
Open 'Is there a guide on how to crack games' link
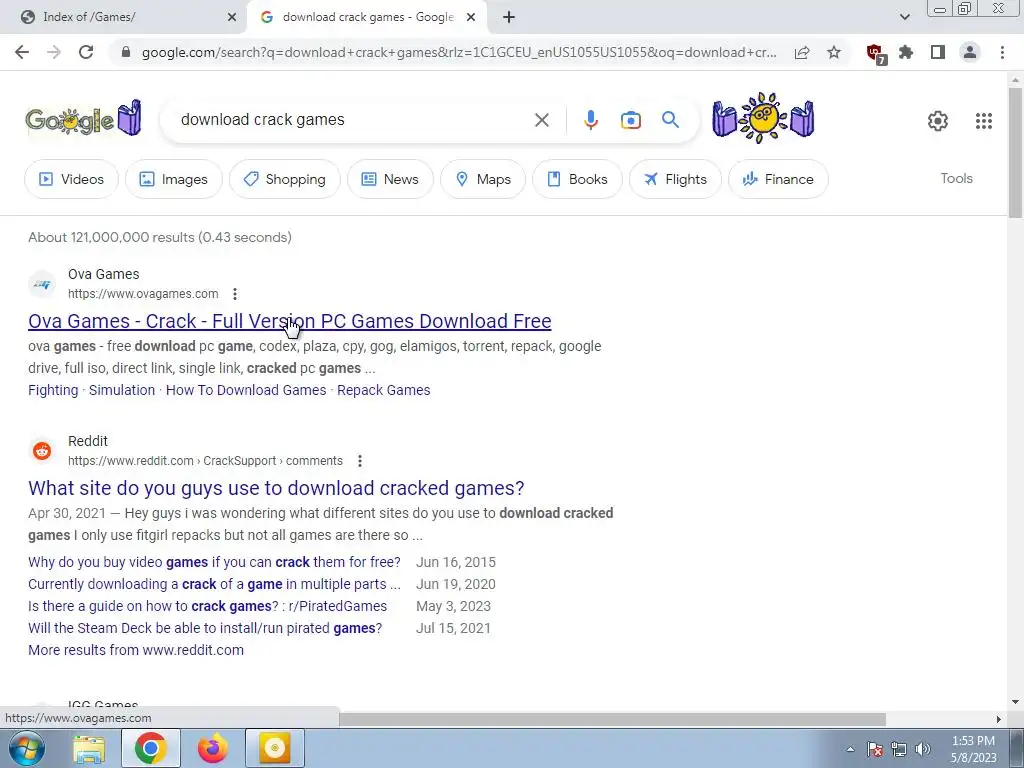pos(207,606)
